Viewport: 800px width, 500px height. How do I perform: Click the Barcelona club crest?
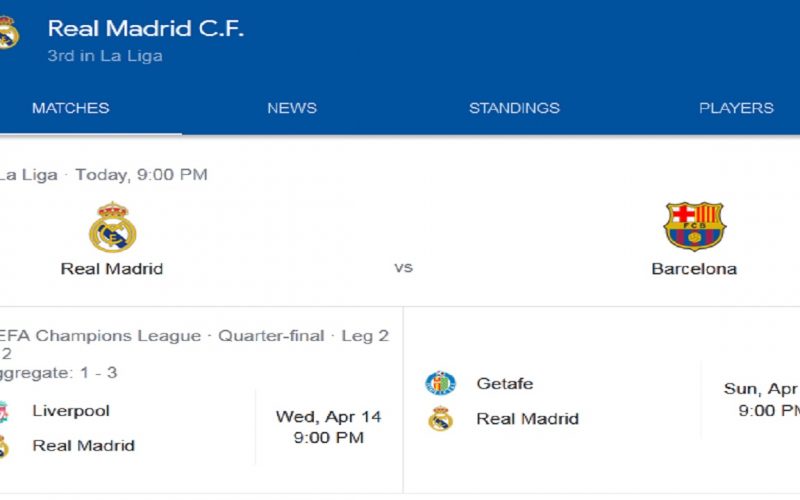694,226
